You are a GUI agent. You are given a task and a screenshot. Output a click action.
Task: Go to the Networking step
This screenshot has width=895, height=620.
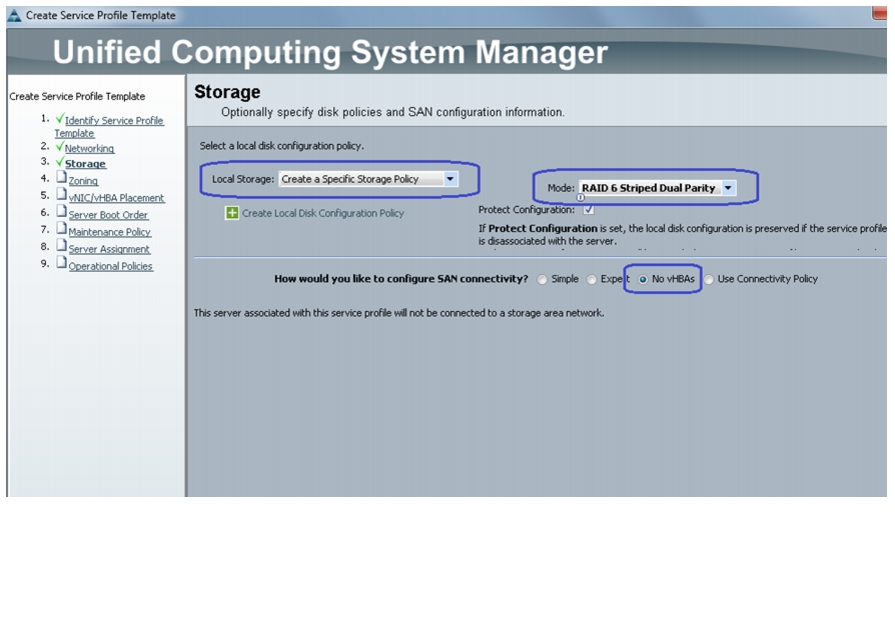90,148
